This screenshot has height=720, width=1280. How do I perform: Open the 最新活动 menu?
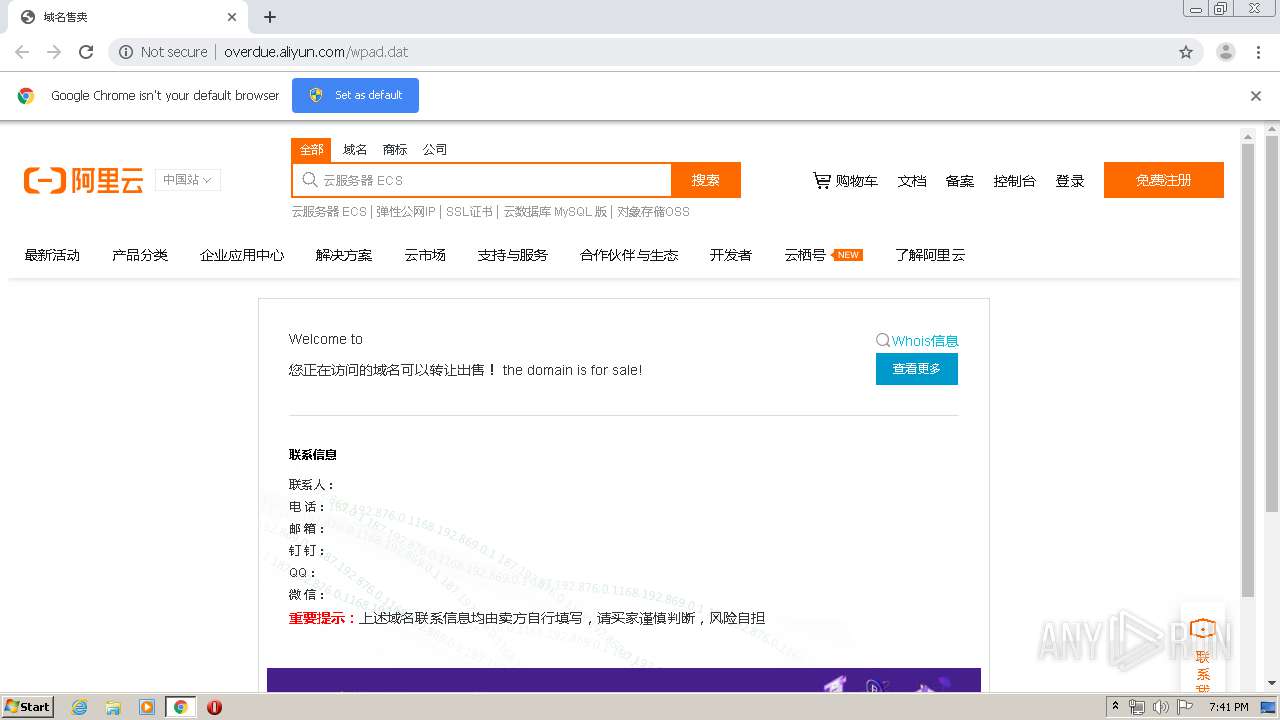tap(52, 255)
